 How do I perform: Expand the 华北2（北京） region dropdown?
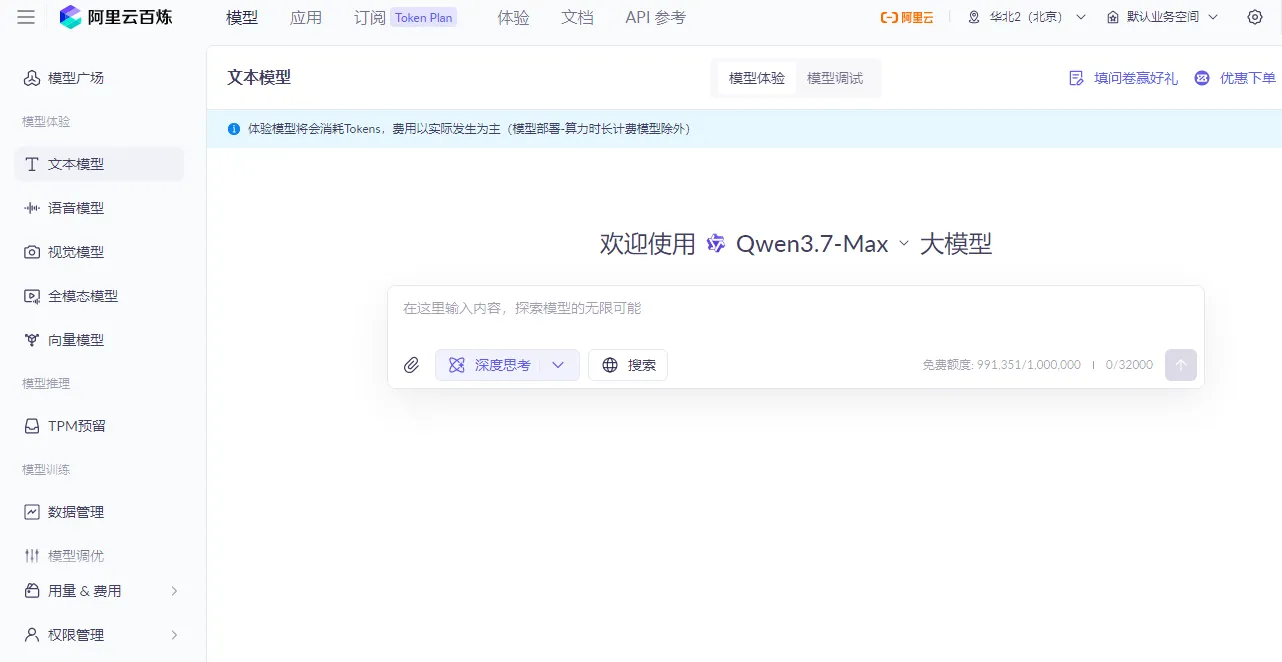click(1027, 17)
